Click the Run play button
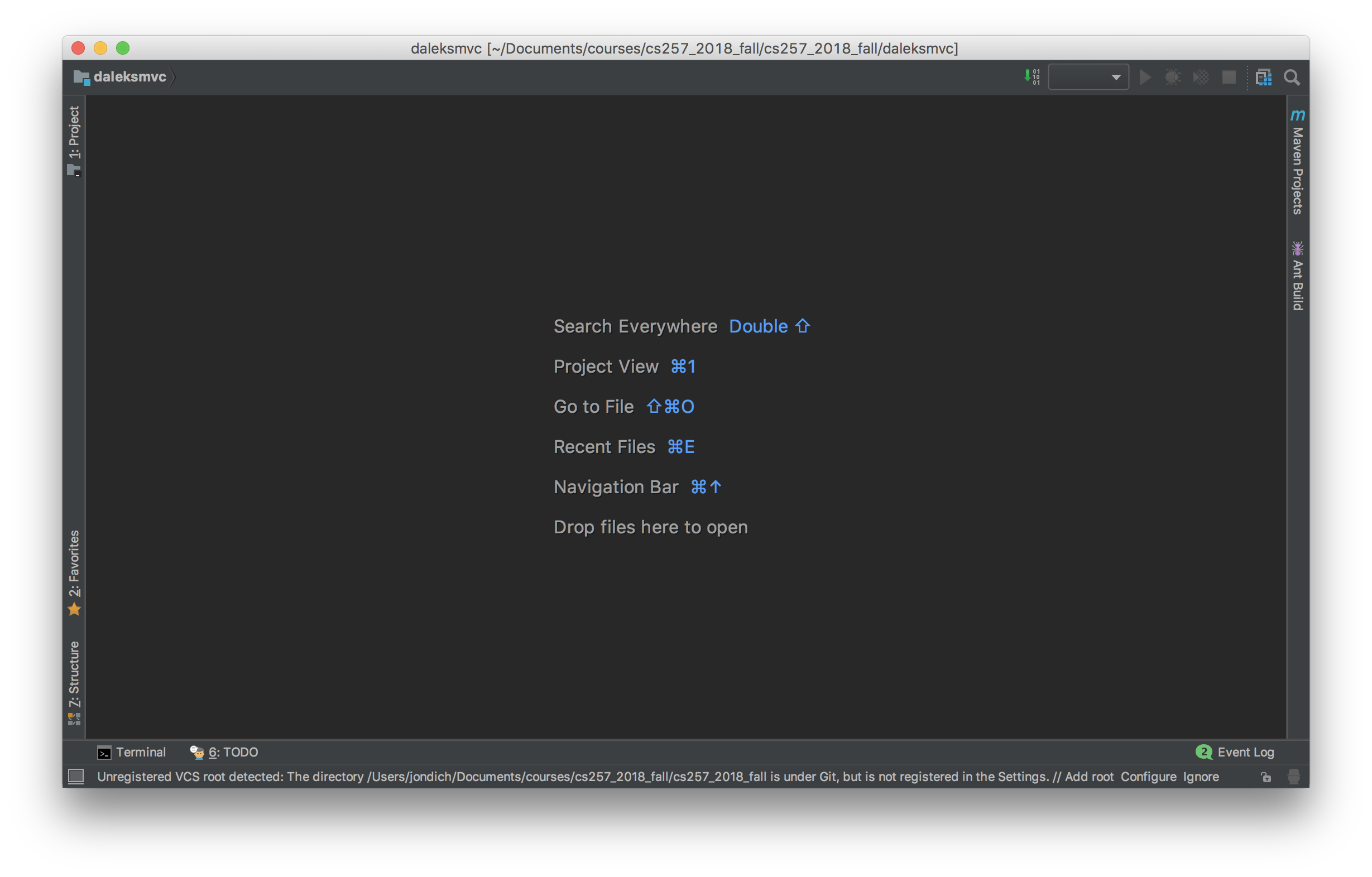Screen dimensions: 1372x877 [1145, 77]
